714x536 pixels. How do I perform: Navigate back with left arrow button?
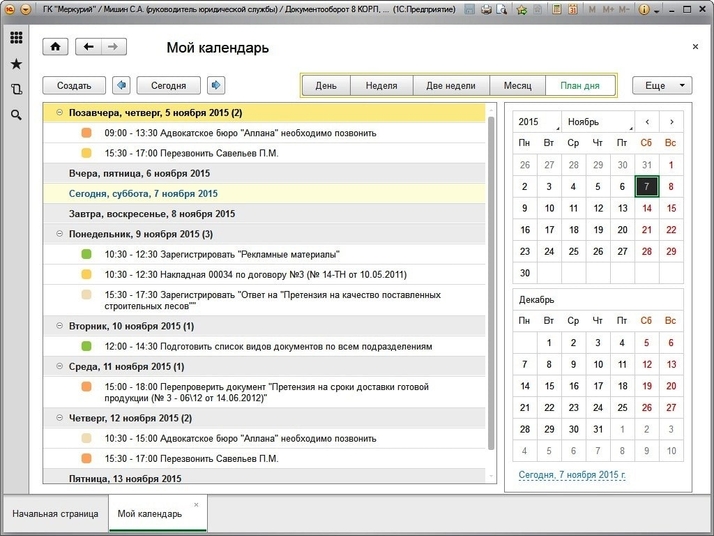click(89, 47)
